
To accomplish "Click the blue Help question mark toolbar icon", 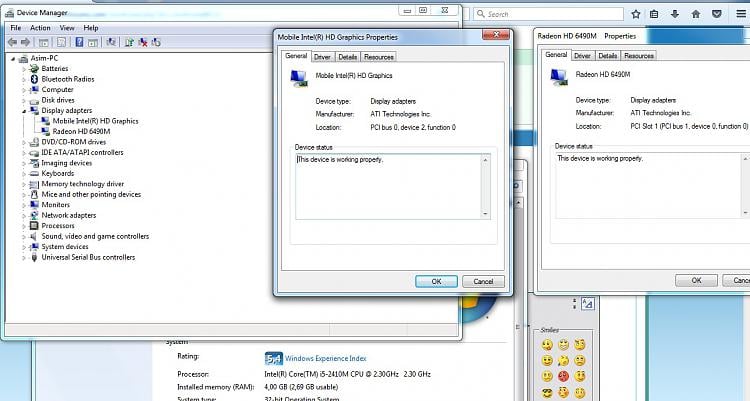I will pos(79,42).
